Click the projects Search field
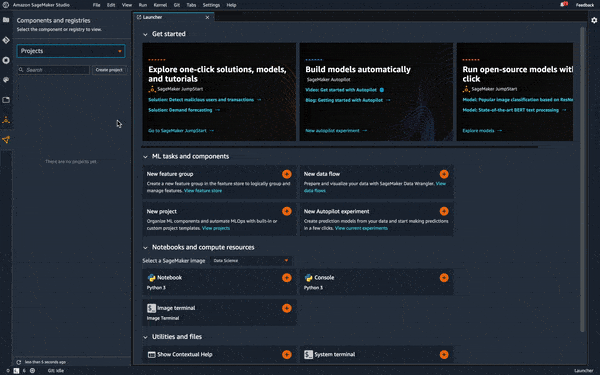This screenshot has height=375, width=600. coord(54,70)
